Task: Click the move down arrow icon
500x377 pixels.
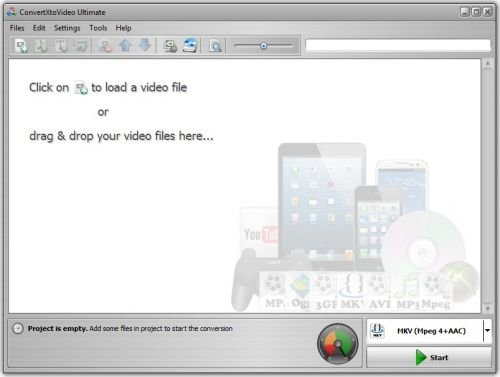Action: tap(145, 45)
